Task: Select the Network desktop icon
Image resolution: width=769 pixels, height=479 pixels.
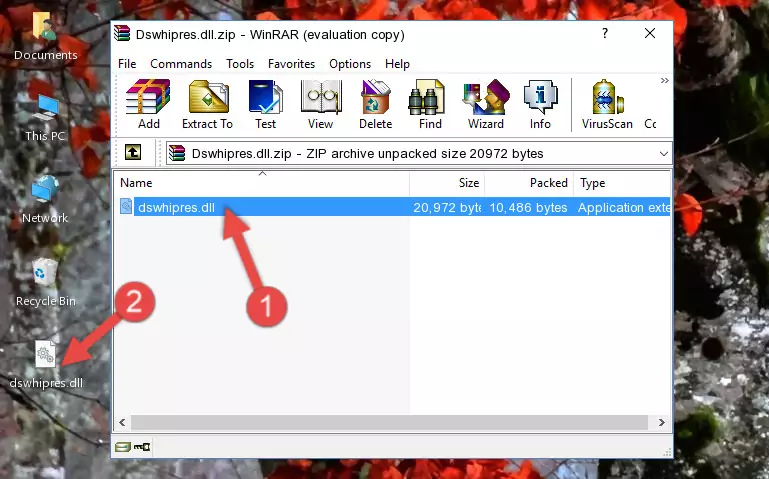Action: (45, 200)
